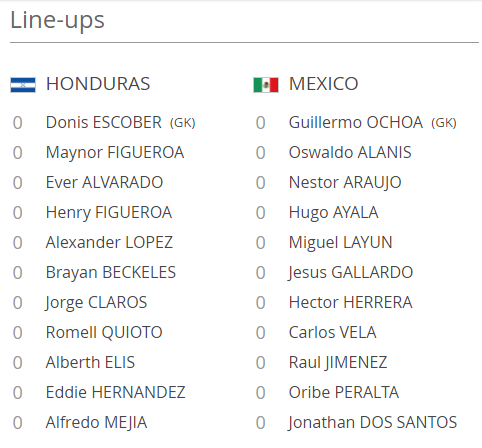The height and width of the screenshot is (448, 482).
Task: Select Jonathan DOS SANTOS entry
Action: tap(373, 423)
